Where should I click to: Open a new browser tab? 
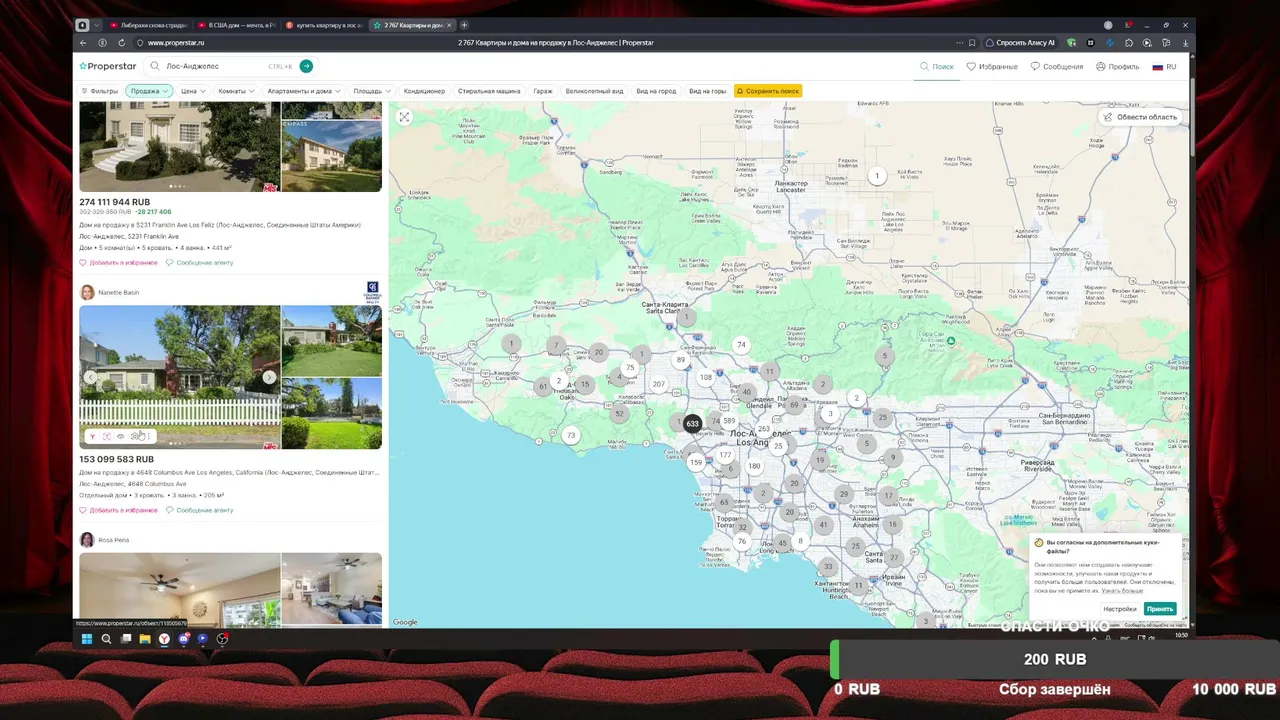pos(464,25)
